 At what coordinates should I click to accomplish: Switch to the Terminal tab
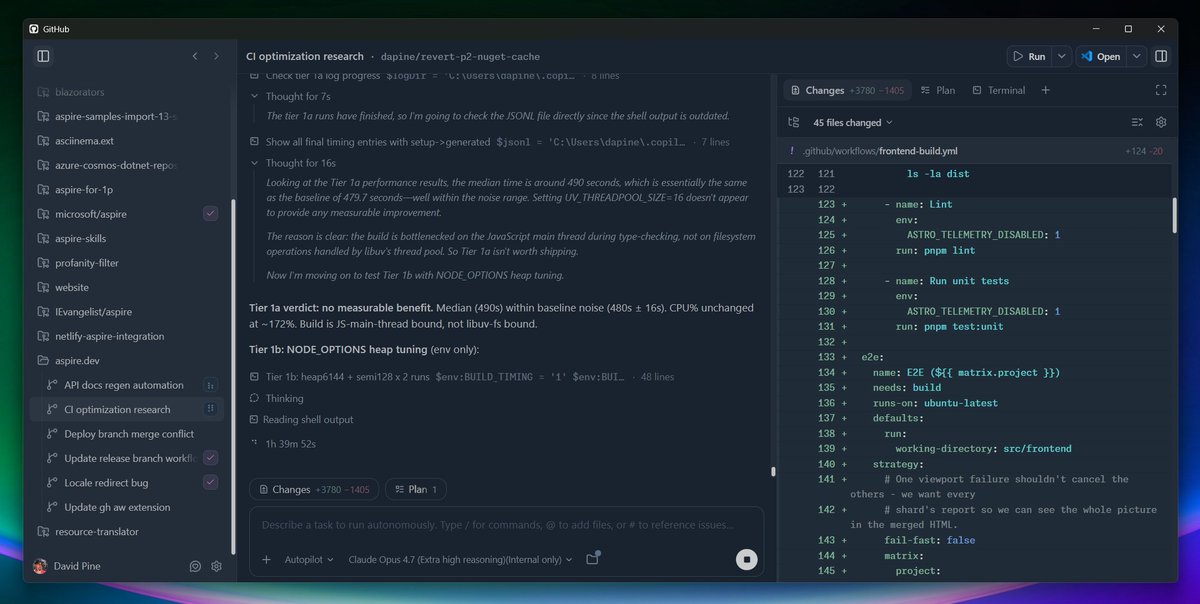click(x=998, y=90)
